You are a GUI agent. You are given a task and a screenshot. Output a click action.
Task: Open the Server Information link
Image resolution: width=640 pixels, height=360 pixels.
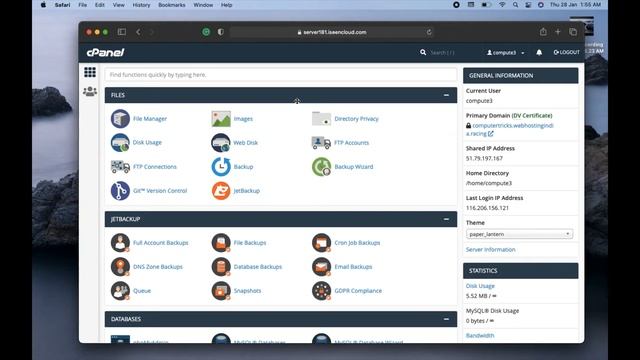pos(490,249)
